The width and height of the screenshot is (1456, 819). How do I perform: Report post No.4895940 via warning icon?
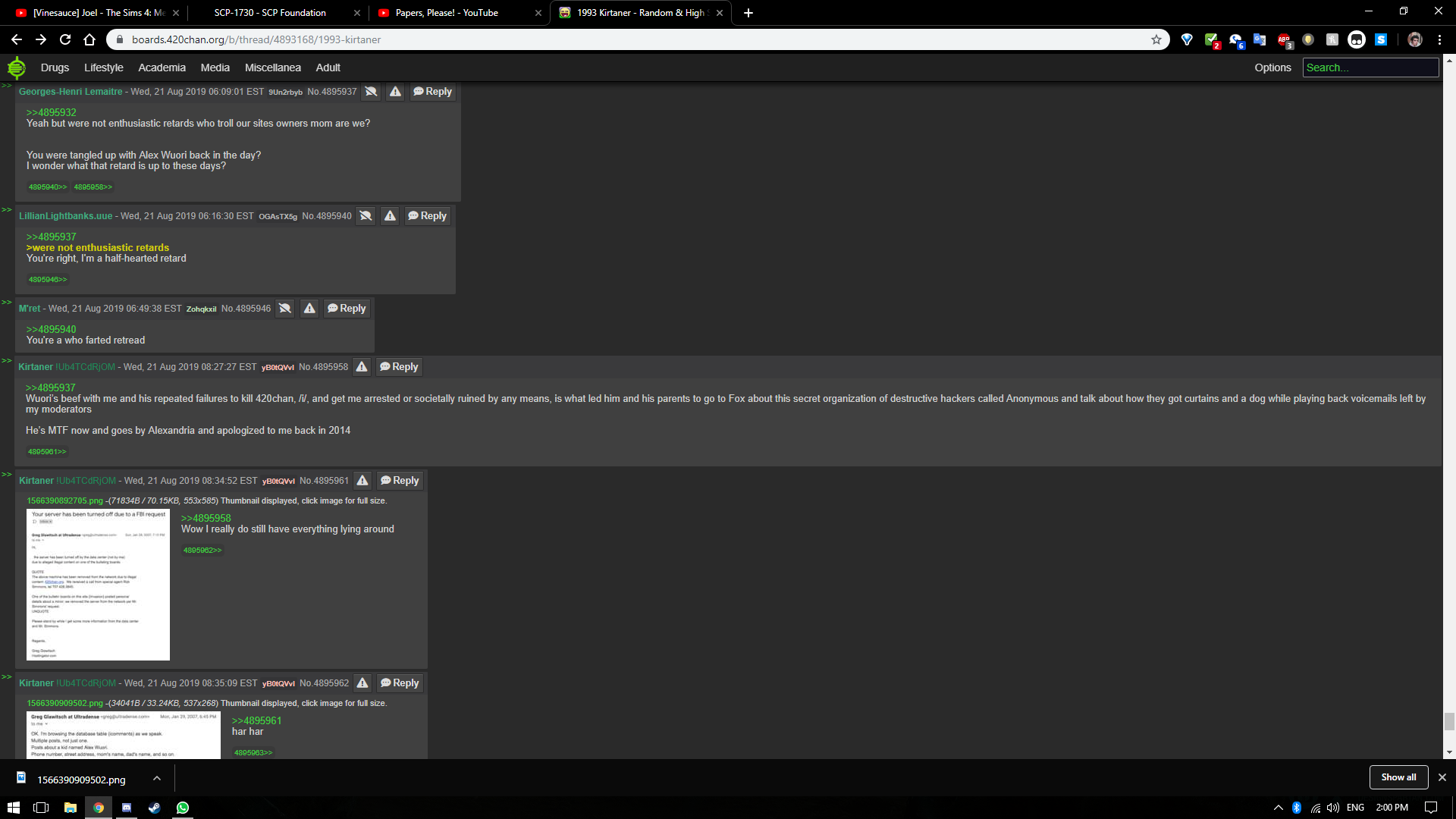pyautogui.click(x=390, y=216)
